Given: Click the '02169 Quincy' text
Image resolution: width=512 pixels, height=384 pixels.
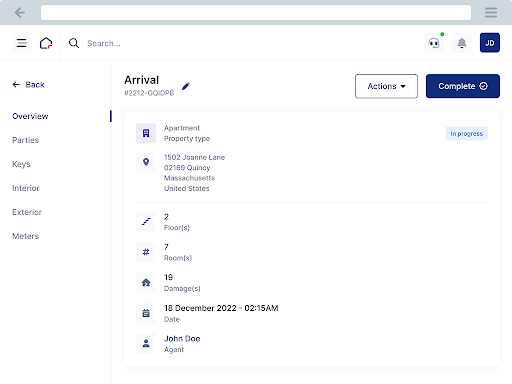Looking at the screenshot, I should [x=187, y=168].
